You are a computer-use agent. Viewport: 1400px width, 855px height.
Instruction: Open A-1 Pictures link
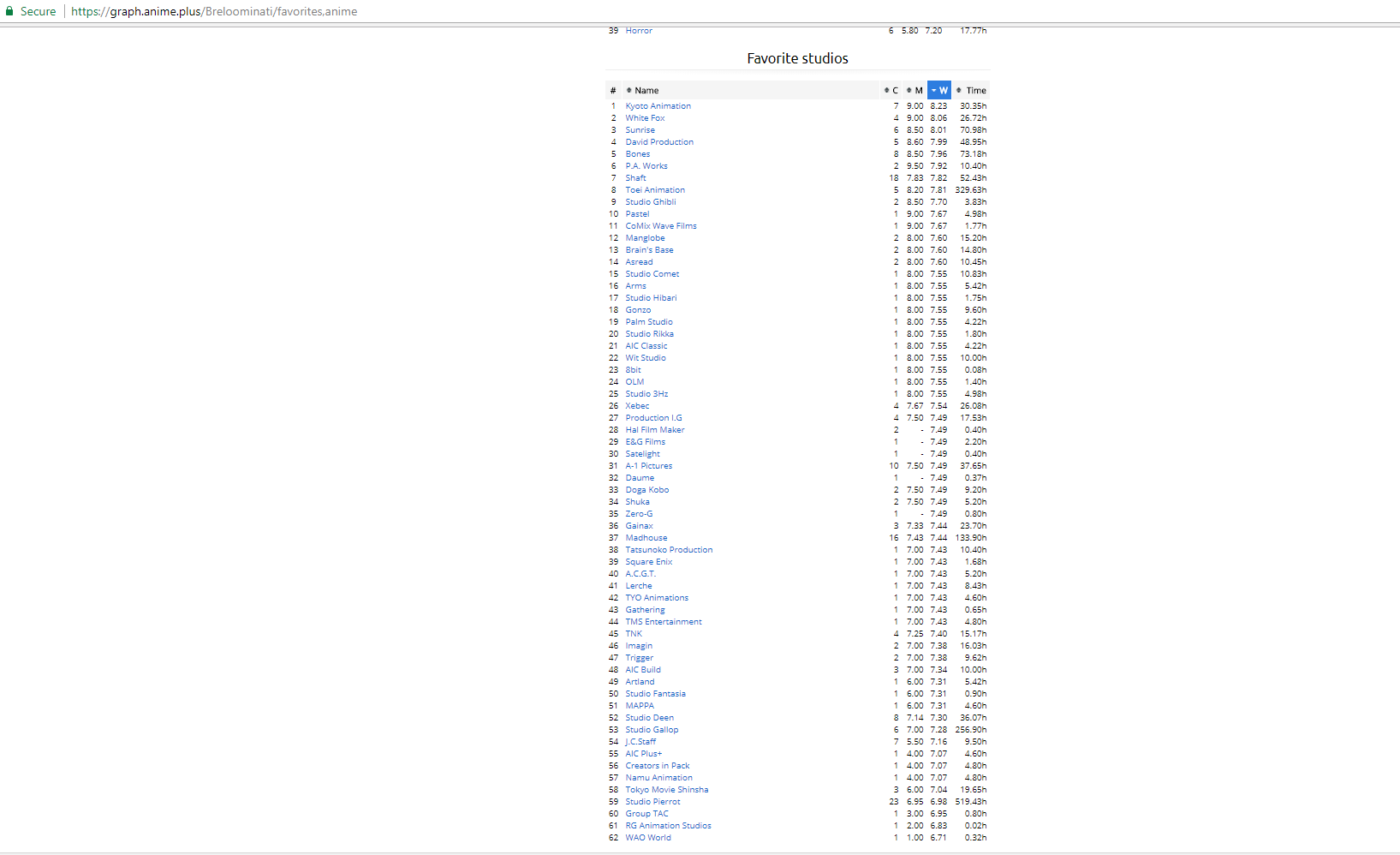point(649,466)
